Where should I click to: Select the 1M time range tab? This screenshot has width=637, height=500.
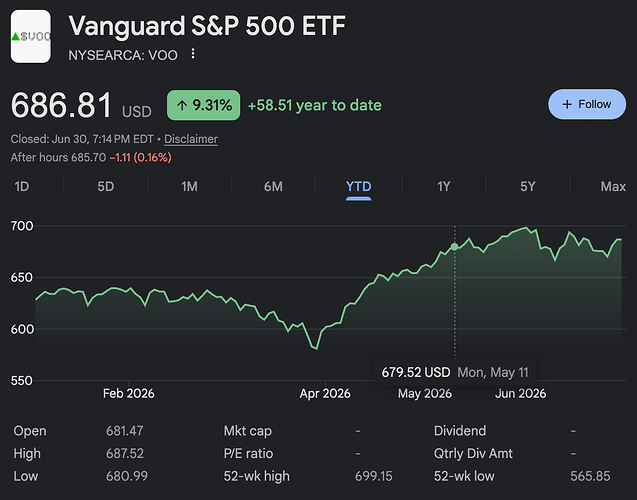coord(189,186)
